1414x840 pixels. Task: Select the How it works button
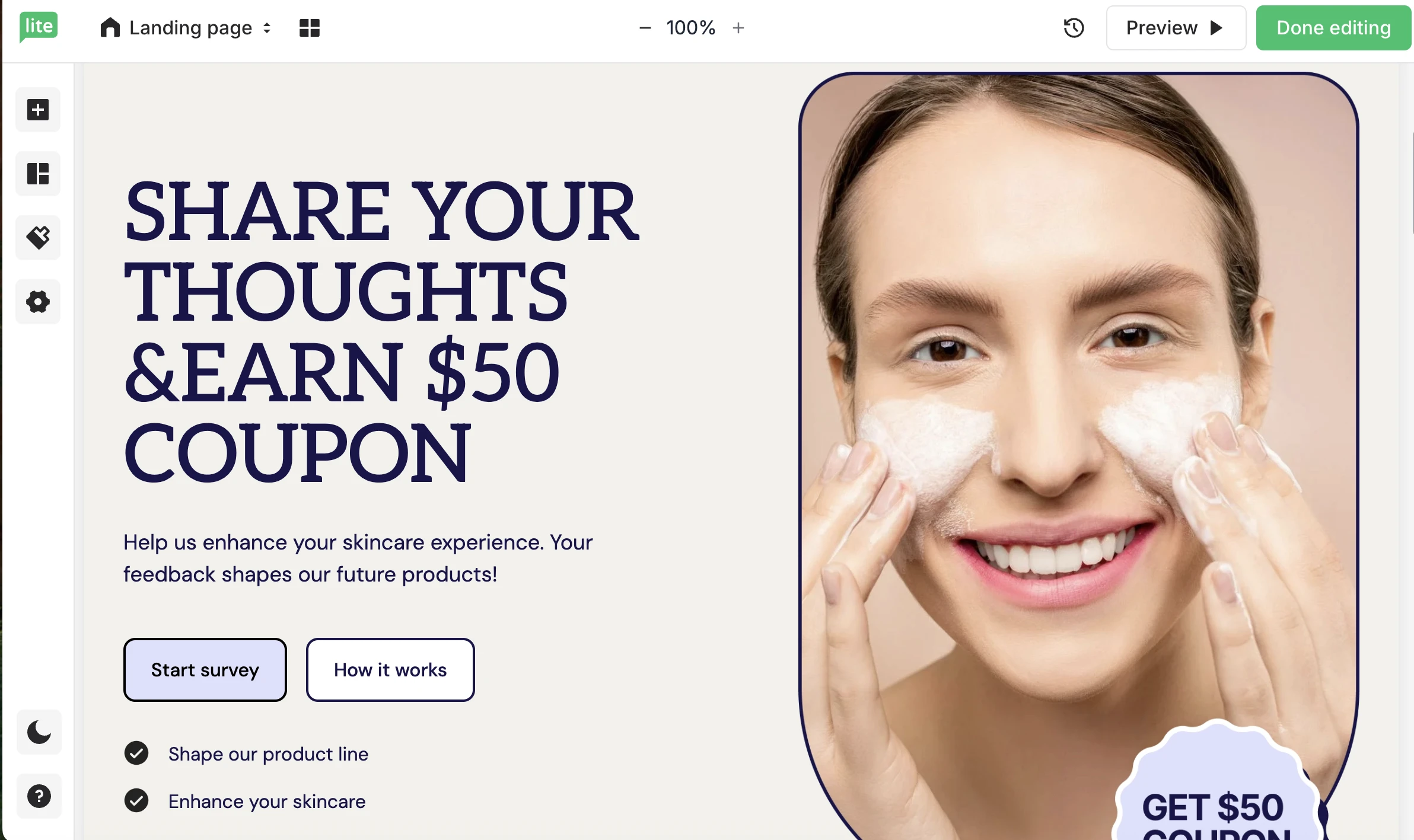[x=390, y=670]
